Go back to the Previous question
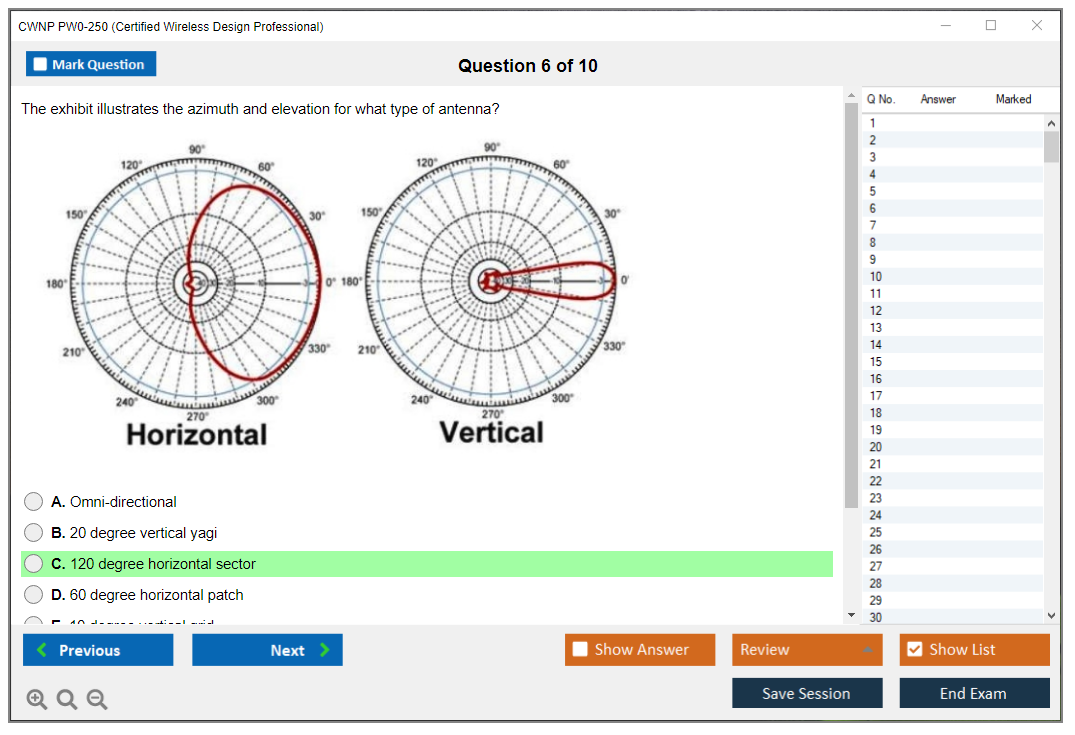 98,650
